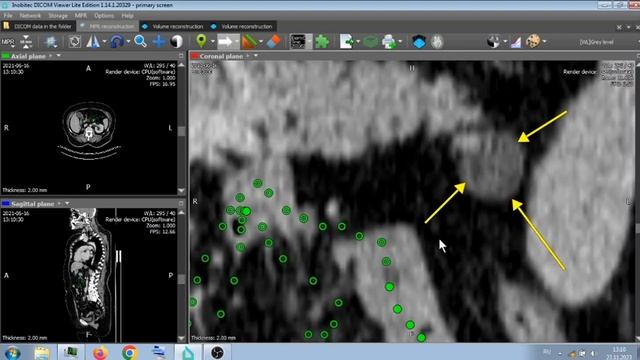
Task: Click the export document icon with green arrow
Action: coord(347,42)
